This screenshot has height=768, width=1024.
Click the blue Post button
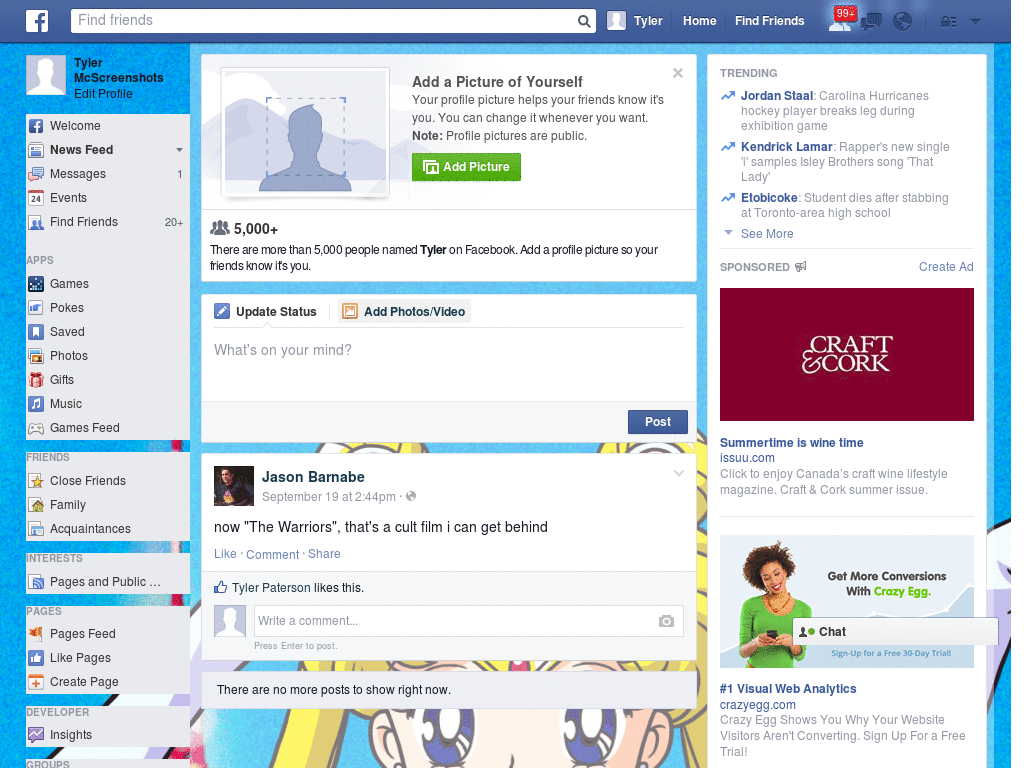pyautogui.click(x=658, y=422)
